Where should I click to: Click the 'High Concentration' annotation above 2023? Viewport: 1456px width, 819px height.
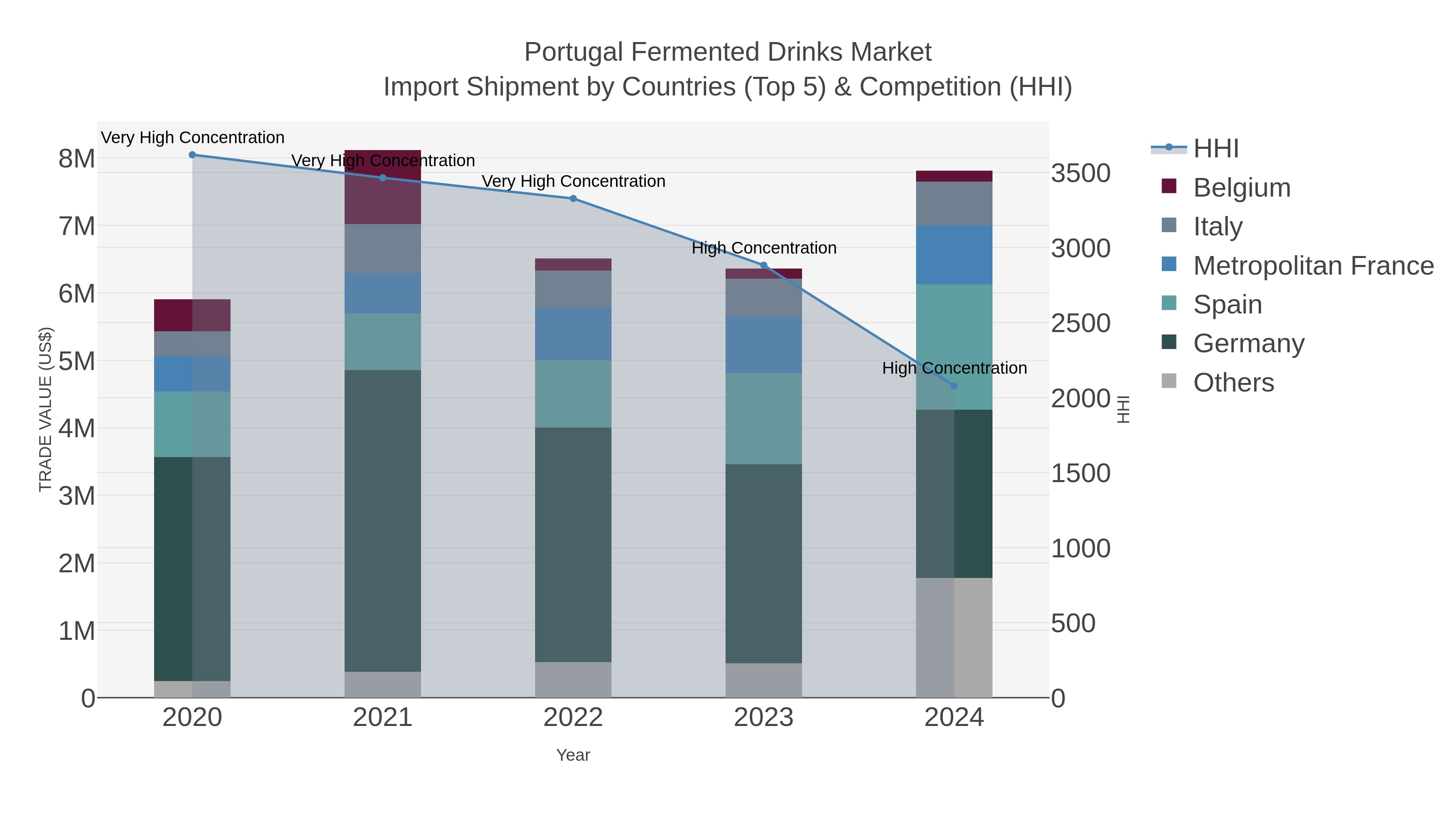pos(764,248)
